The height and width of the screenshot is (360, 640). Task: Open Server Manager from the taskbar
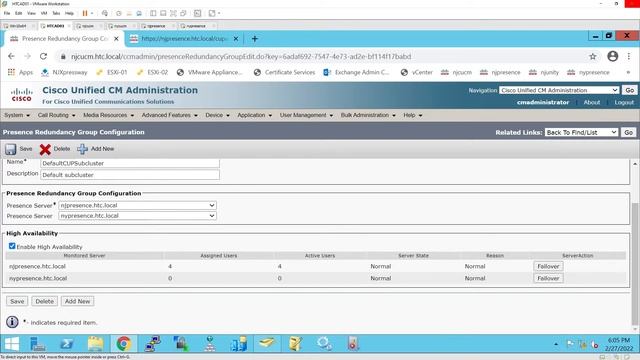coord(38,344)
